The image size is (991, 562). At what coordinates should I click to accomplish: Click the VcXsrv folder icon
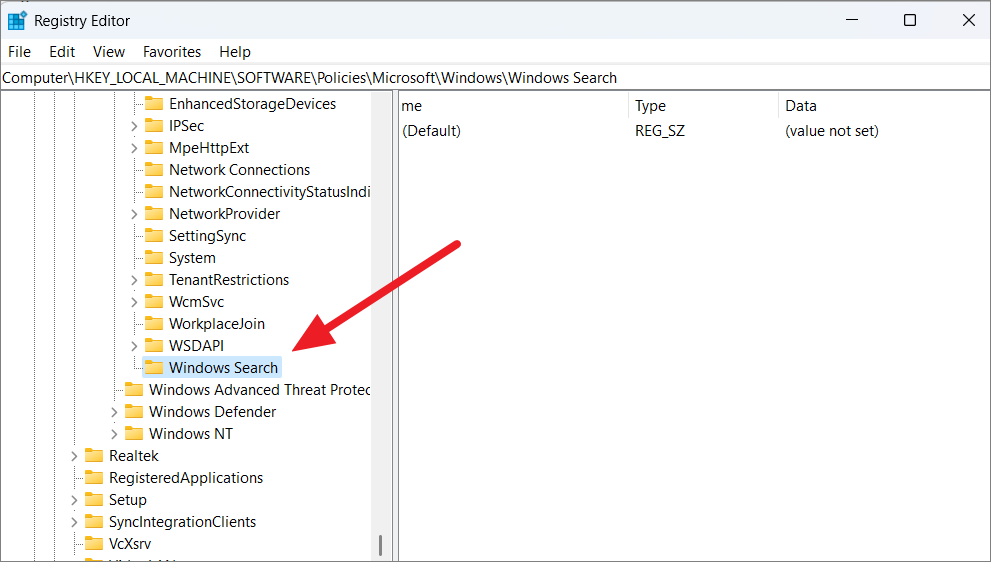pos(94,544)
